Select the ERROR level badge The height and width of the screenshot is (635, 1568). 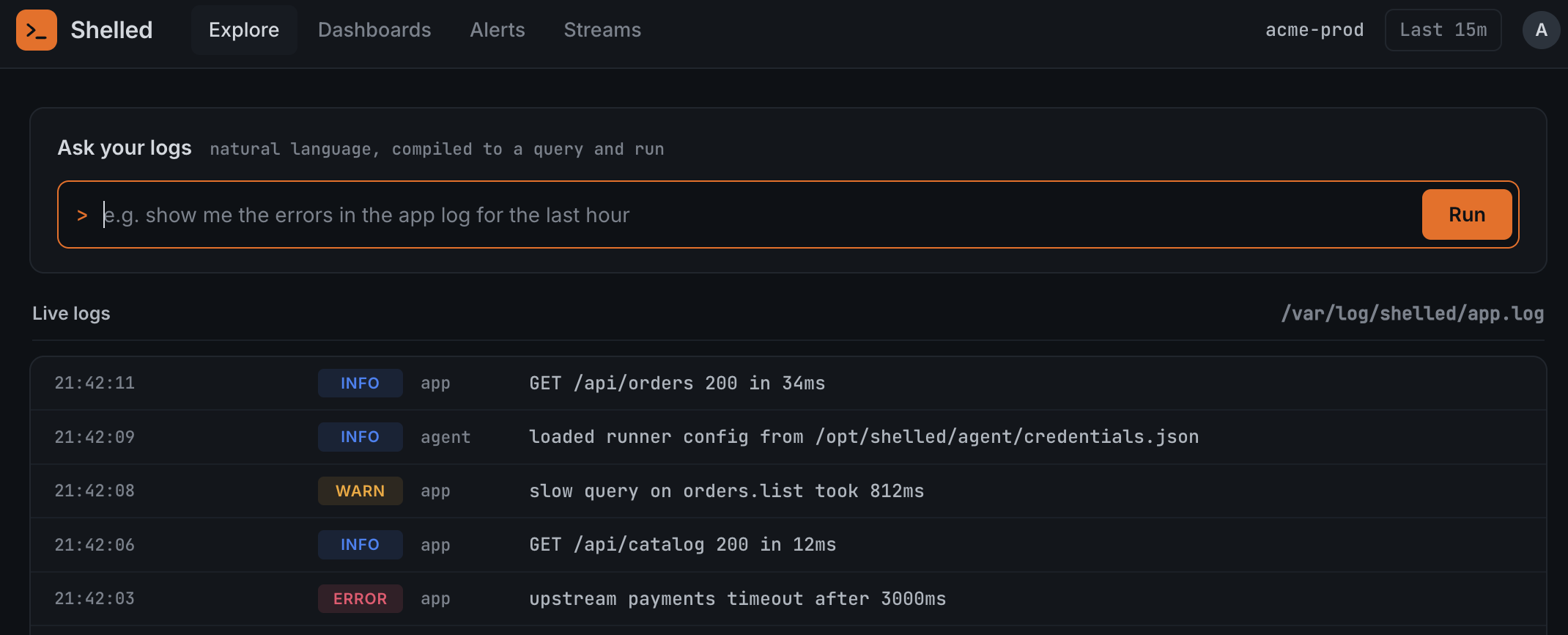click(360, 599)
